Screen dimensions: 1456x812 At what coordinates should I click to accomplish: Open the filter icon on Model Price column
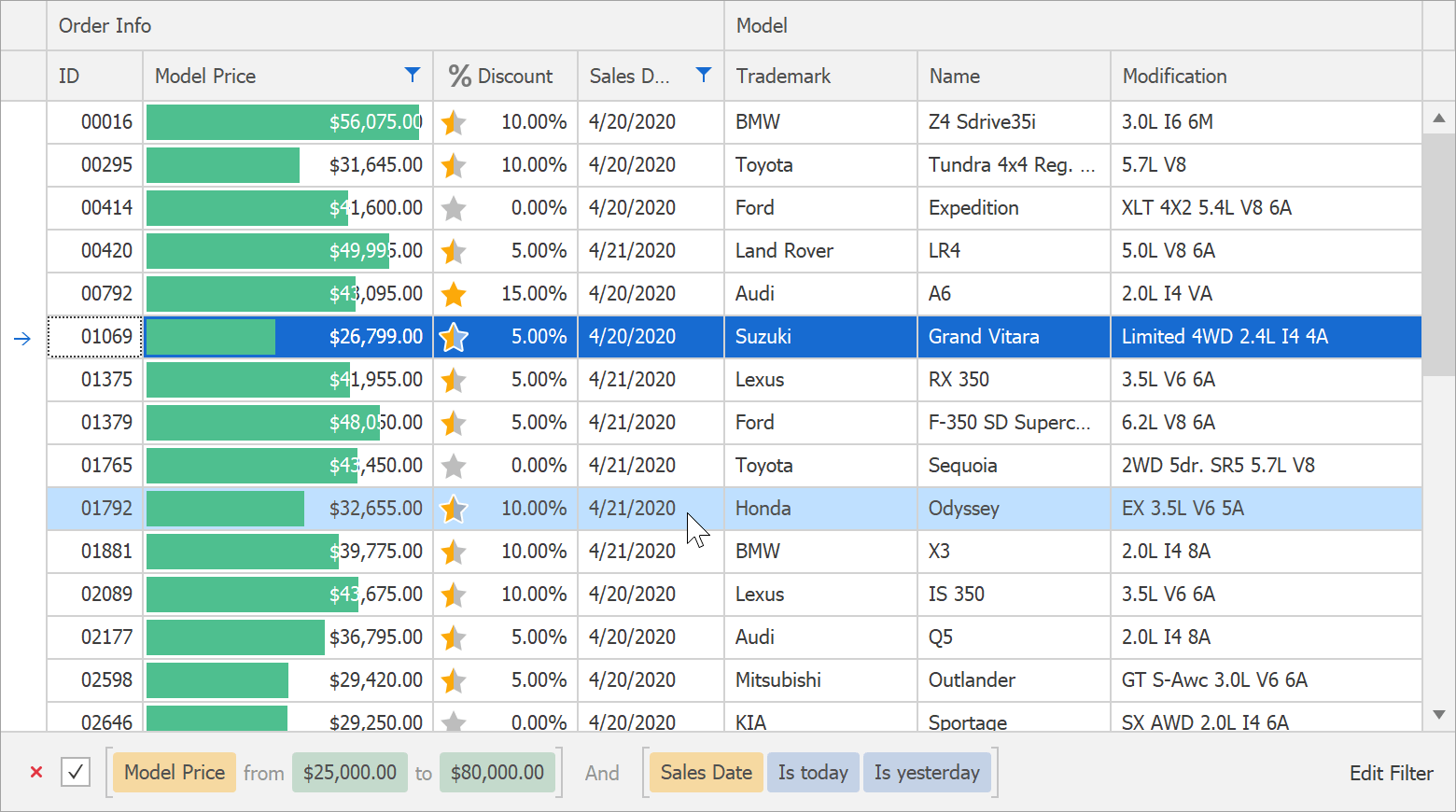pos(412,75)
